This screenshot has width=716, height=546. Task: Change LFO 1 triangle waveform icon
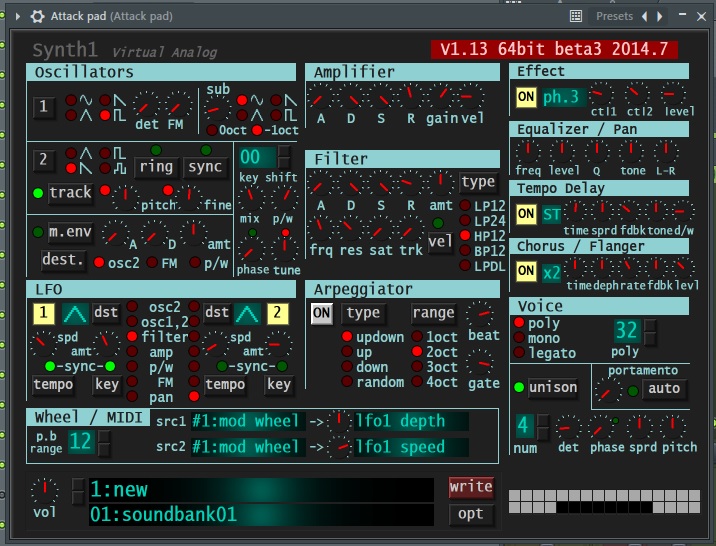[x=75, y=313]
